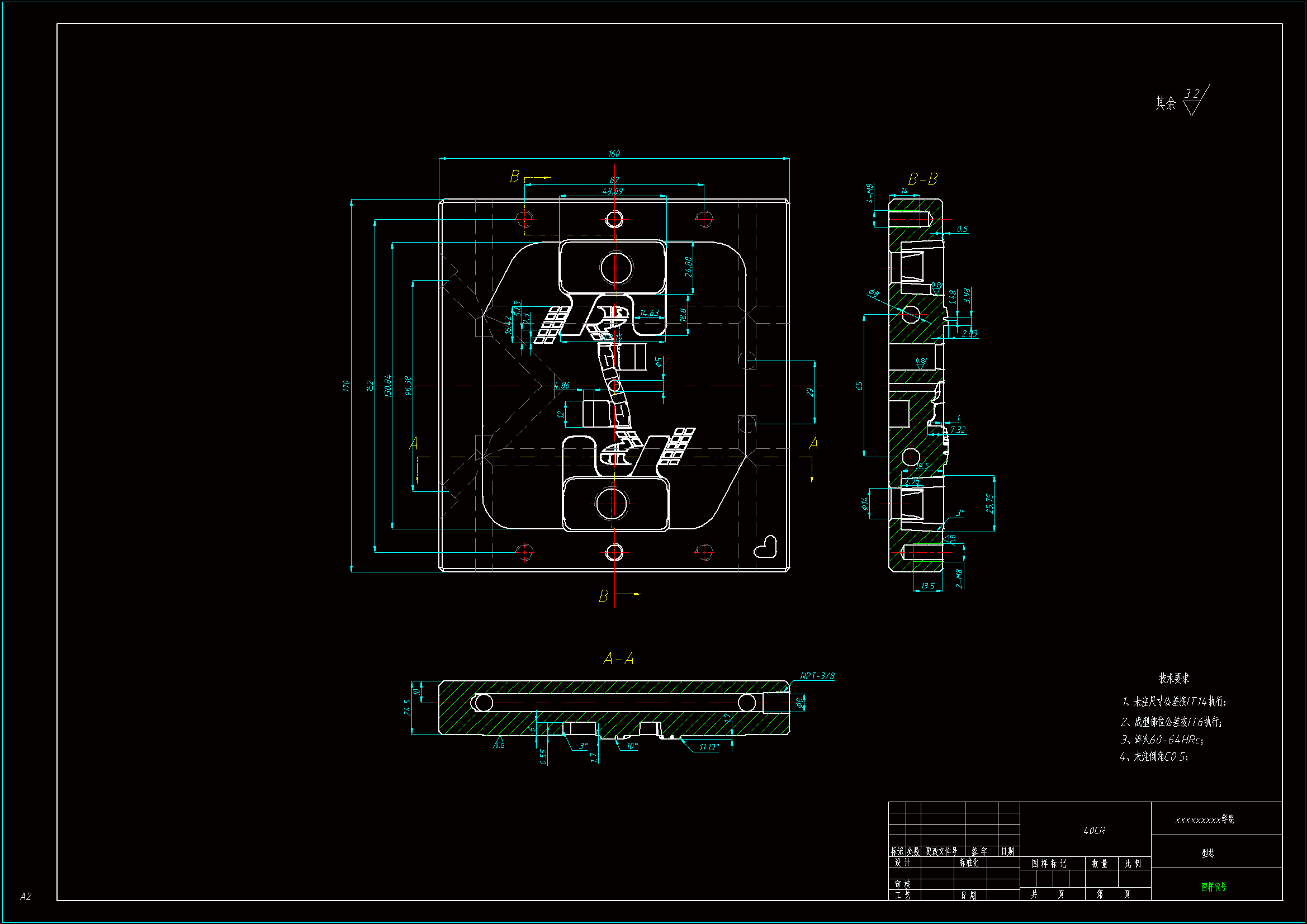Select the 48.89 dimension text

click(x=613, y=191)
